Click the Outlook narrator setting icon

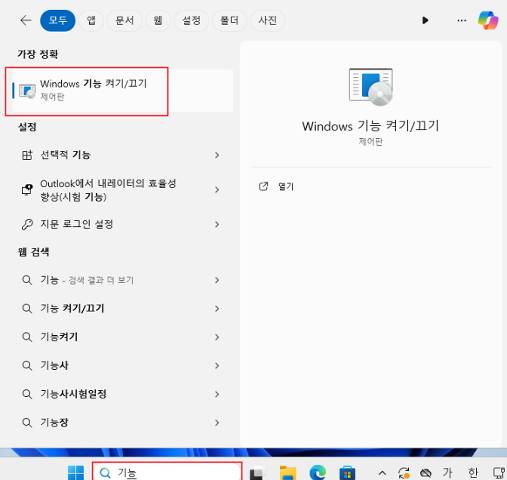(x=27, y=189)
